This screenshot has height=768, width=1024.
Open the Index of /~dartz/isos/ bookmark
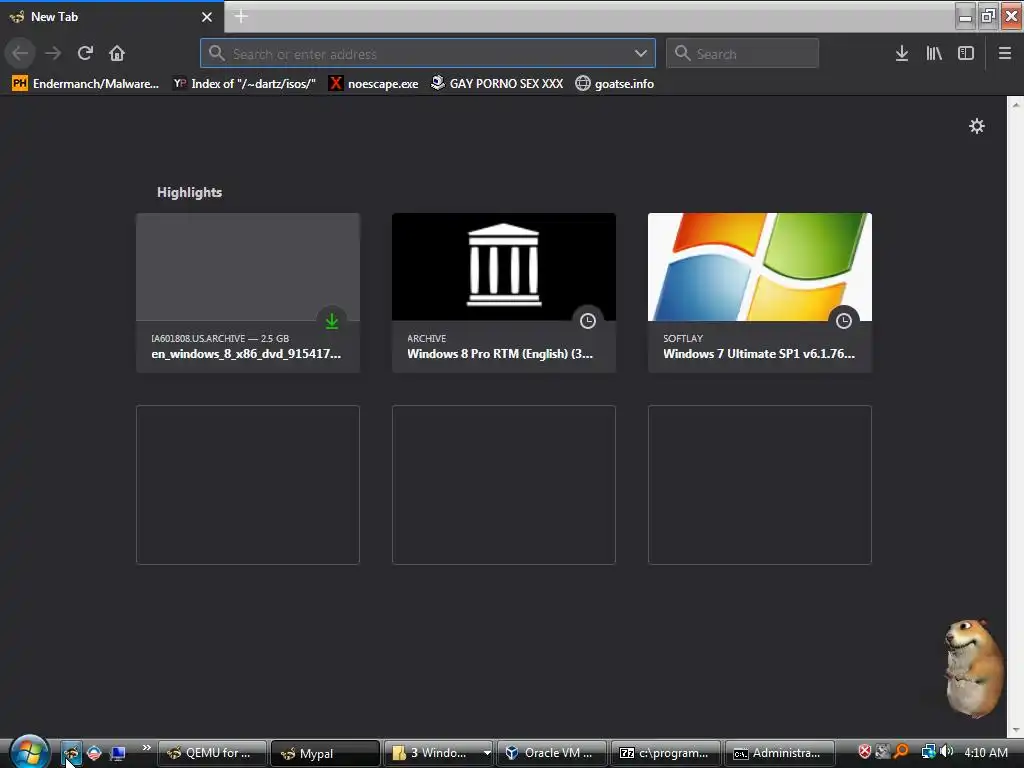coord(244,84)
